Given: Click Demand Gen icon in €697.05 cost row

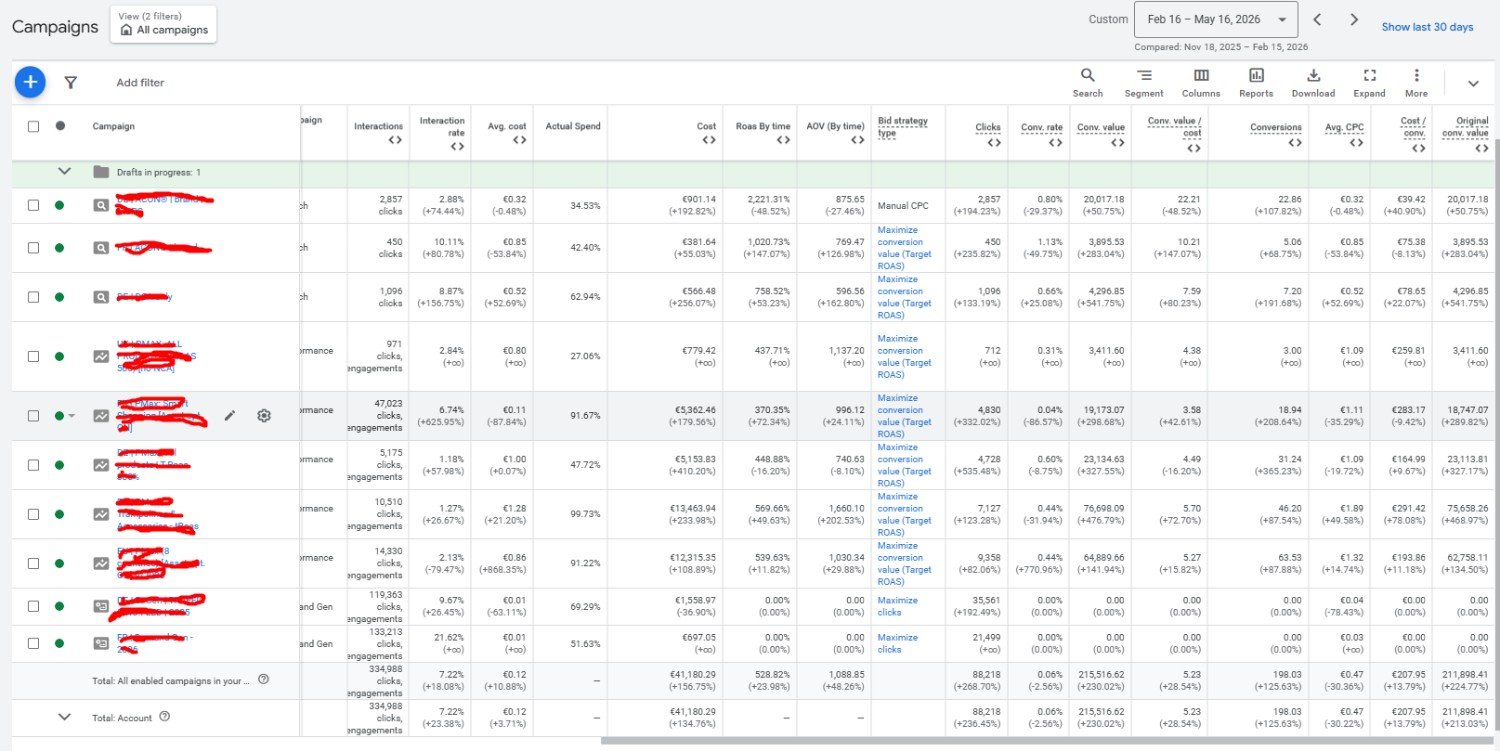Looking at the screenshot, I should [x=100, y=643].
